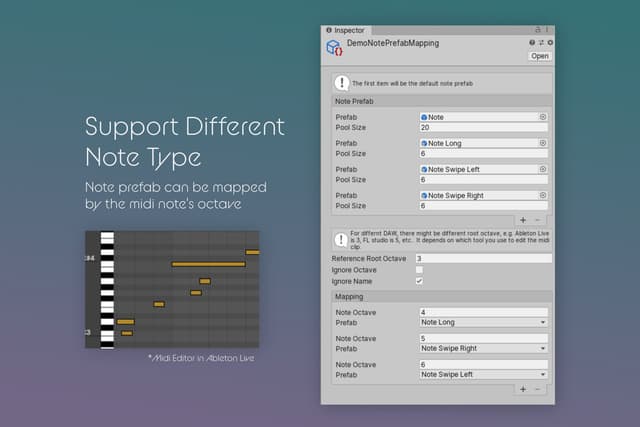Click the warning icon for default note prefab
This screenshot has width=640, height=427.
[x=342, y=83]
